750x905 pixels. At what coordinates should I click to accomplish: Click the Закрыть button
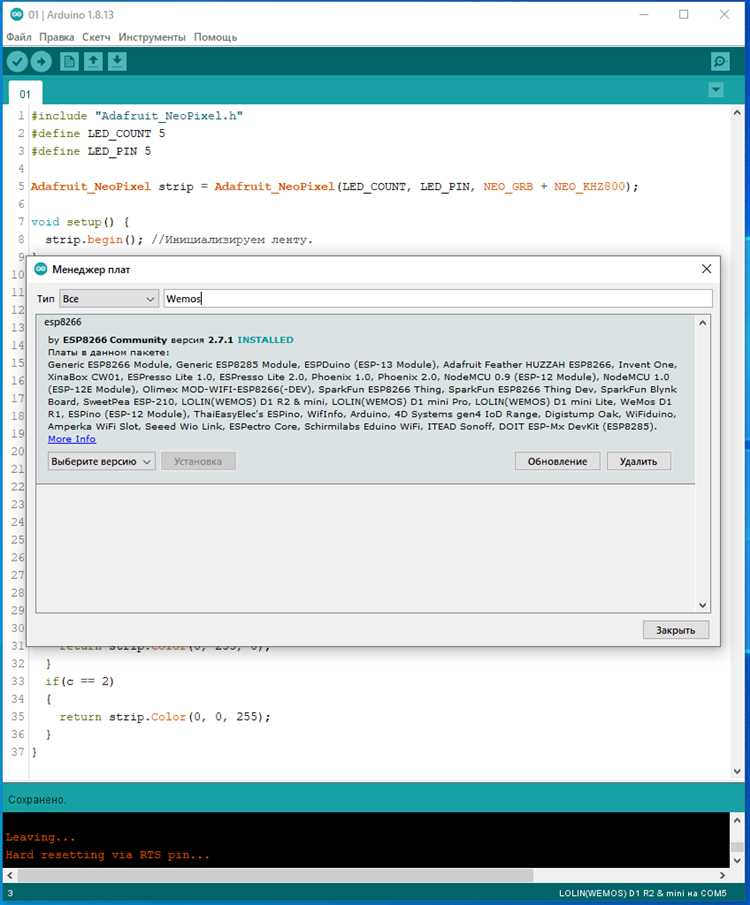[676, 630]
